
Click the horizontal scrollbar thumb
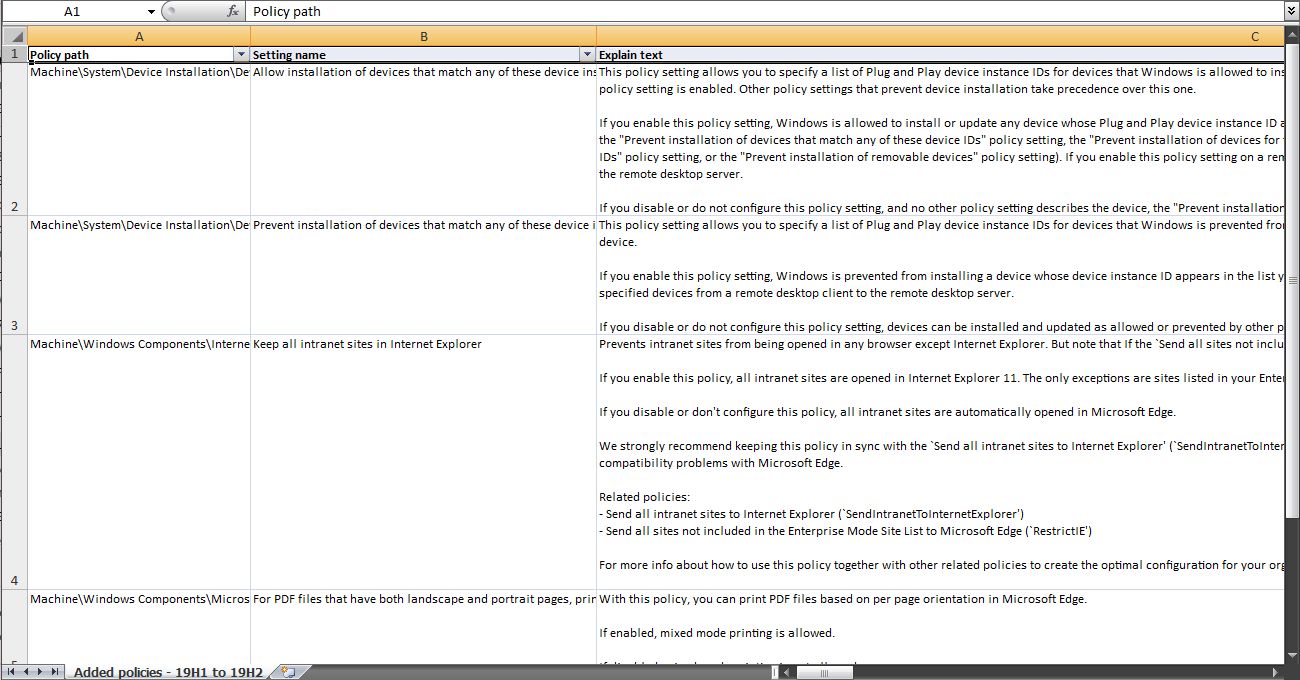824,672
